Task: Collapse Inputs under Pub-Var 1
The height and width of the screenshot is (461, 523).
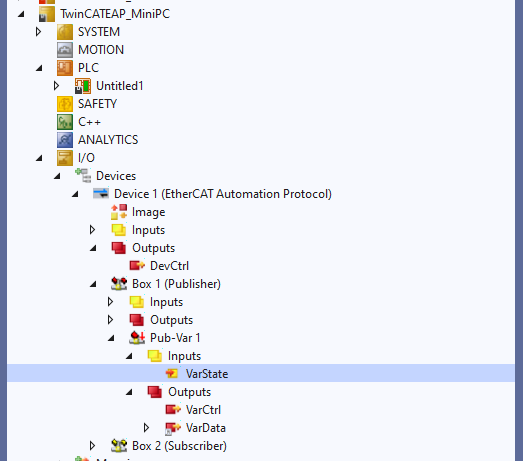Action: [x=129, y=357]
